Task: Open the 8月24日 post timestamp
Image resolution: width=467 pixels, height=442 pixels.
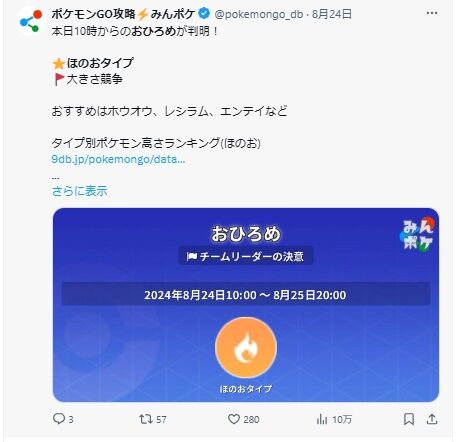Action: point(332,14)
